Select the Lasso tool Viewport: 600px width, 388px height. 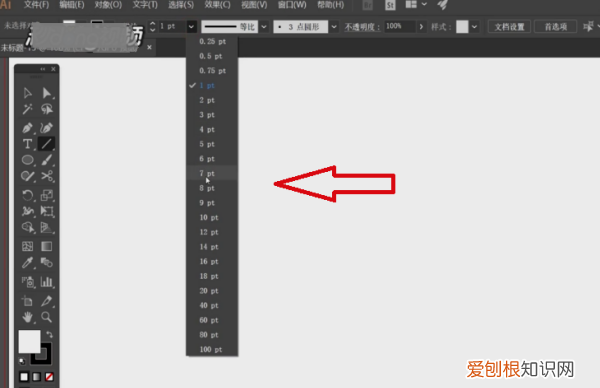(x=47, y=109)
